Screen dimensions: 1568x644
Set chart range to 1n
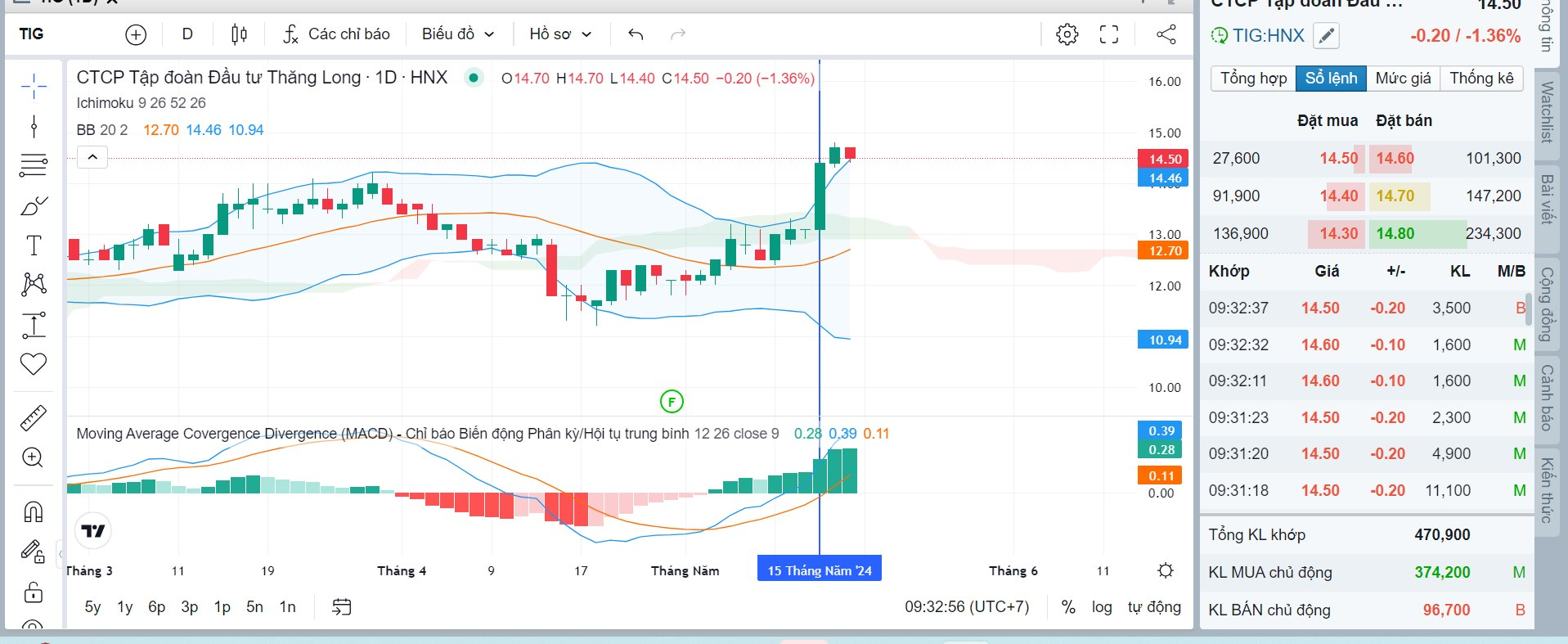(287, 607)
